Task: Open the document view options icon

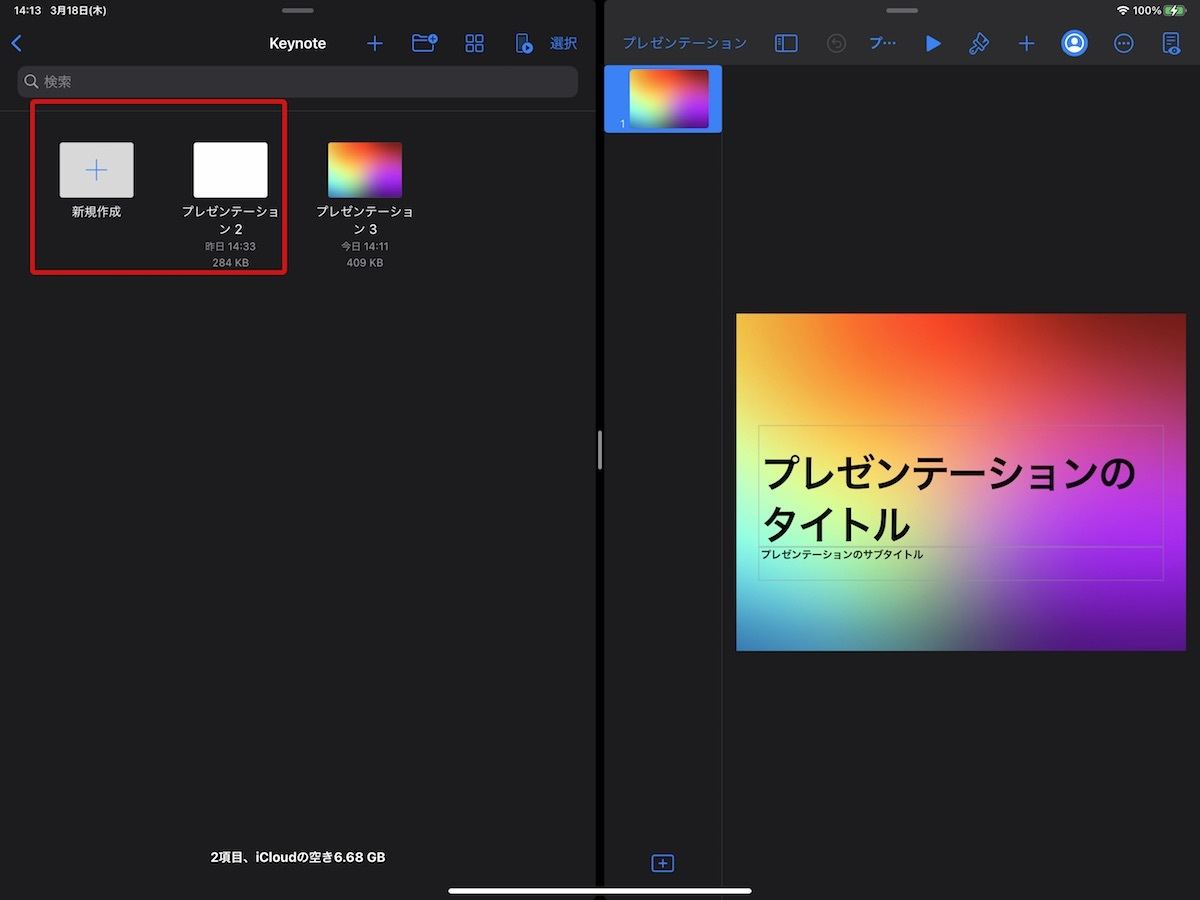Action: coord(1171,44)
